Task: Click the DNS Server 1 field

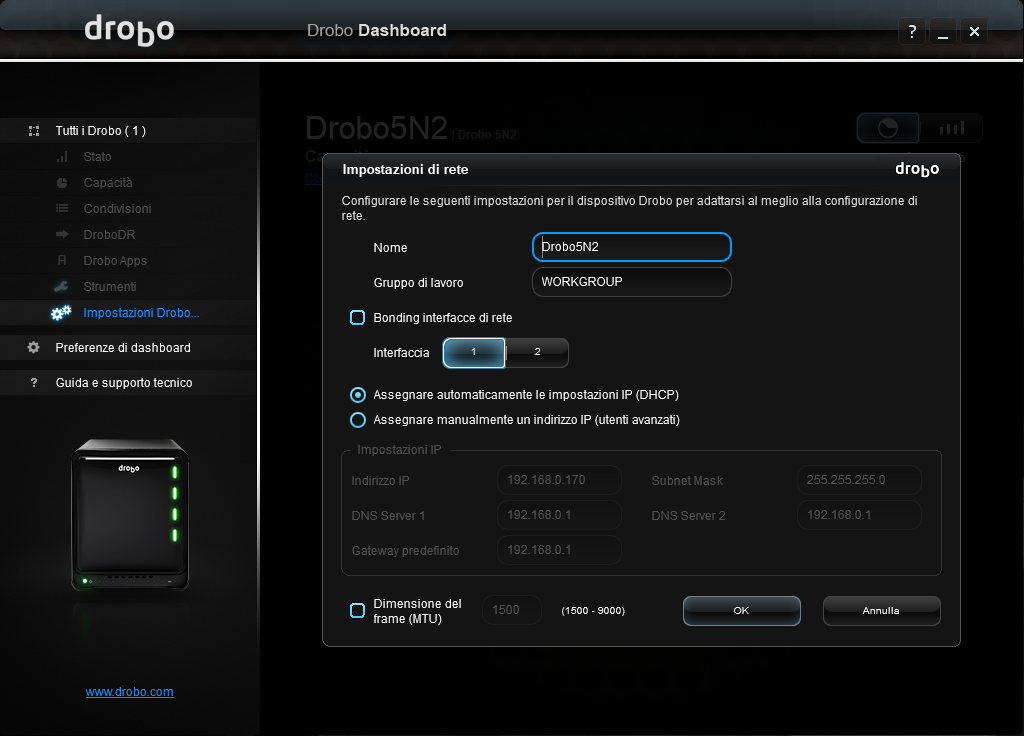Action: pos(559,515)
